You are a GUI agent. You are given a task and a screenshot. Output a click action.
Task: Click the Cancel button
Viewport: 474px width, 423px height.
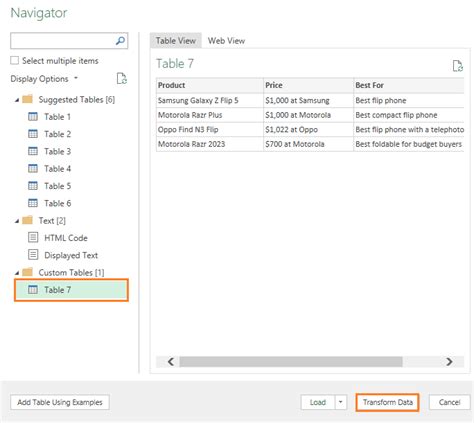[x=449, y=402]
